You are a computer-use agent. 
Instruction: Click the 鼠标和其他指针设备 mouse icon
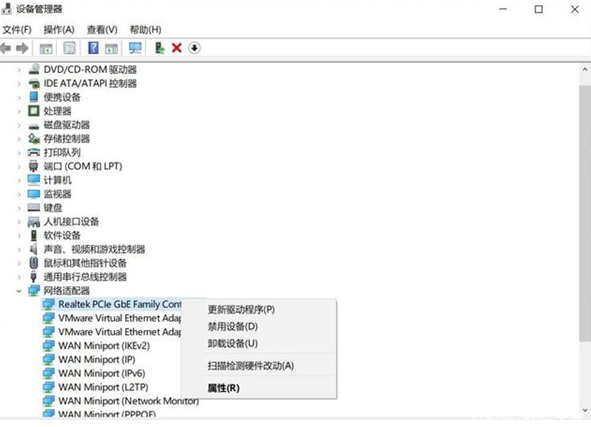click(34, 263)
